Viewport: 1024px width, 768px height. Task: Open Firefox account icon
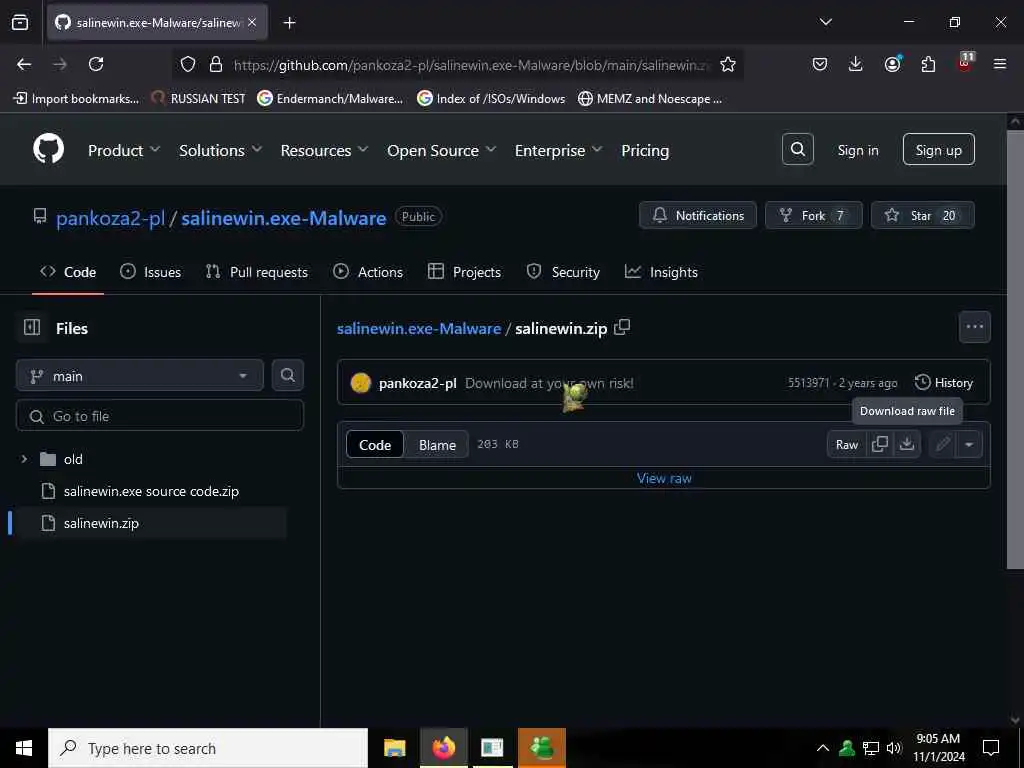[892, 64]
